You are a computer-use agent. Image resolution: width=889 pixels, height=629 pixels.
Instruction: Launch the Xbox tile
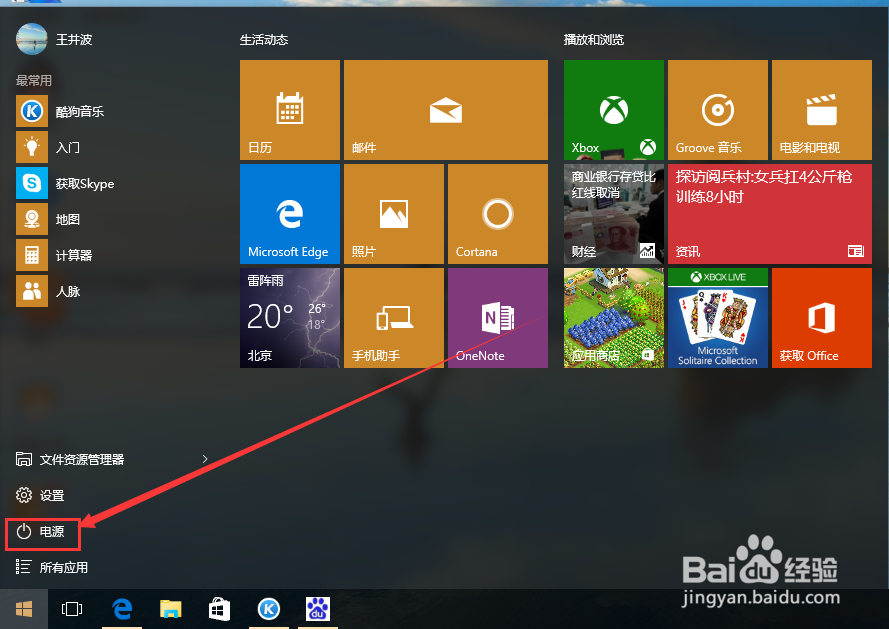(613, 110)
